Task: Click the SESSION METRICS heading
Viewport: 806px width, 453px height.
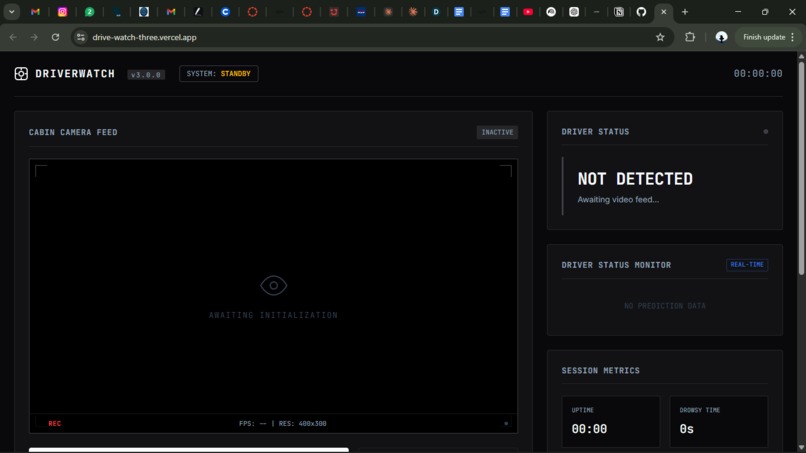Action: 600,371
